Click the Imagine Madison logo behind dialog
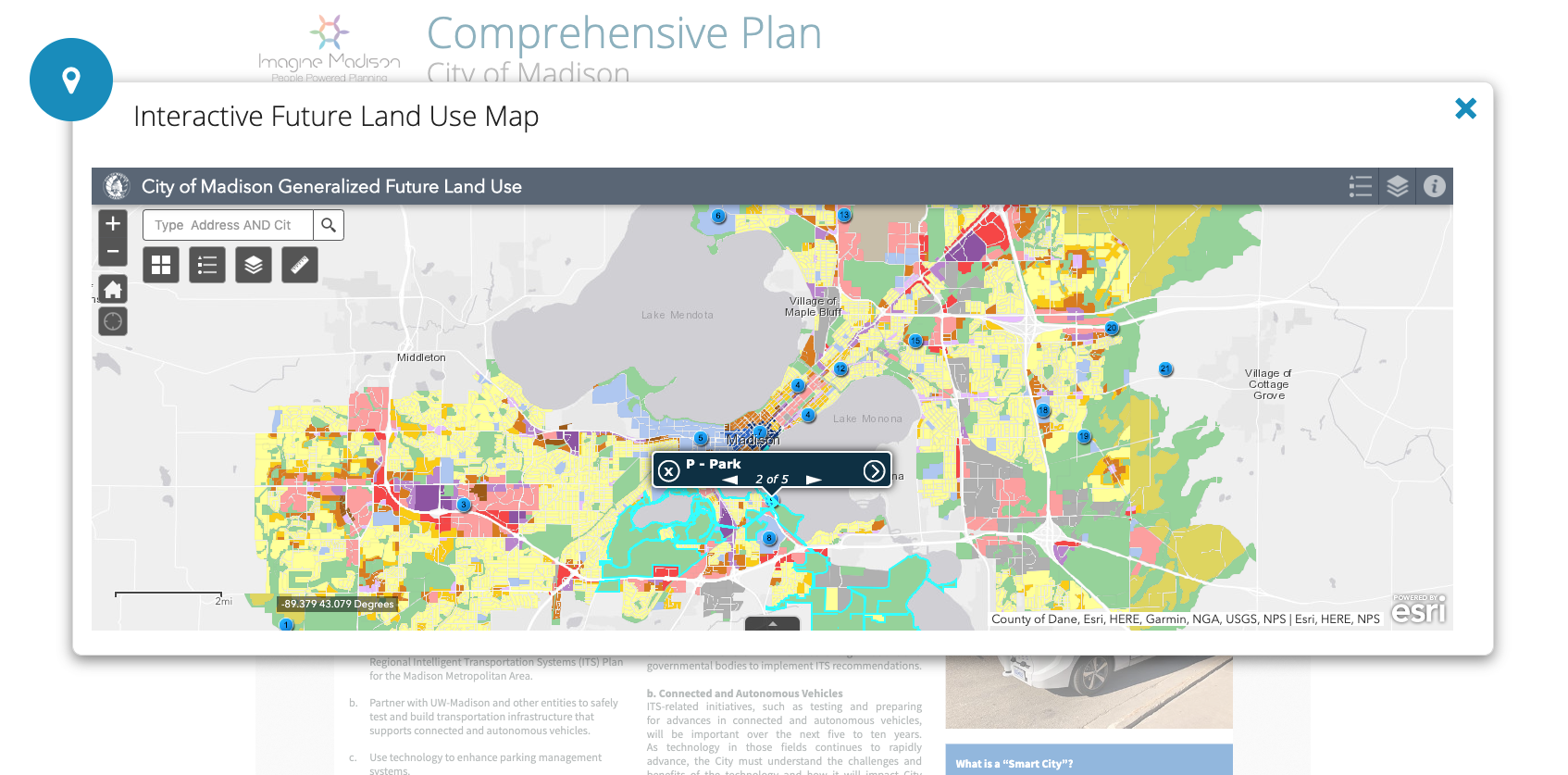Image resolution: width=1568 pixels, height=775 pixels. 330,48
